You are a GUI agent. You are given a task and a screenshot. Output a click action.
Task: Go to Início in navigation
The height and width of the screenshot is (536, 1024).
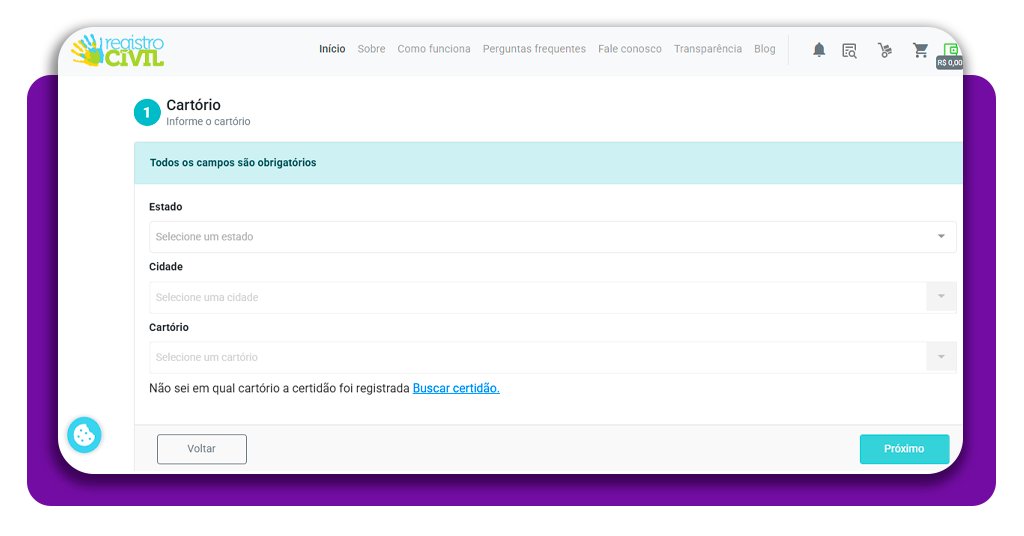[x=332, y=49]
